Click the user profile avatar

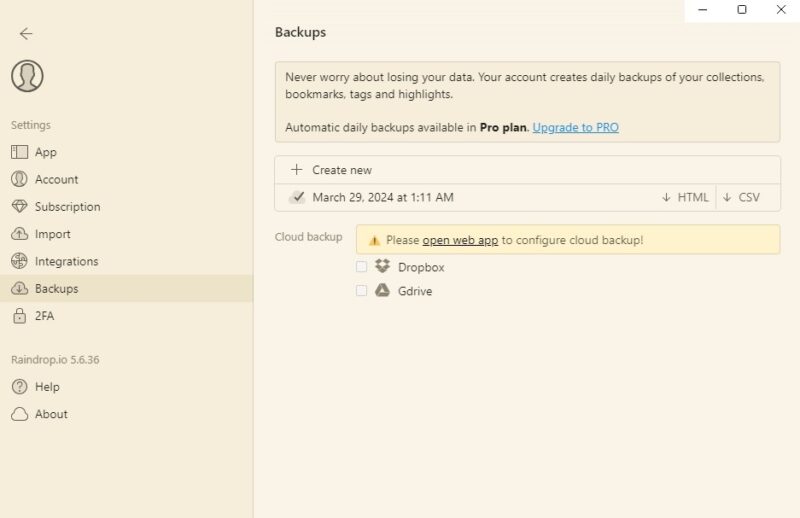click(27, 76)
